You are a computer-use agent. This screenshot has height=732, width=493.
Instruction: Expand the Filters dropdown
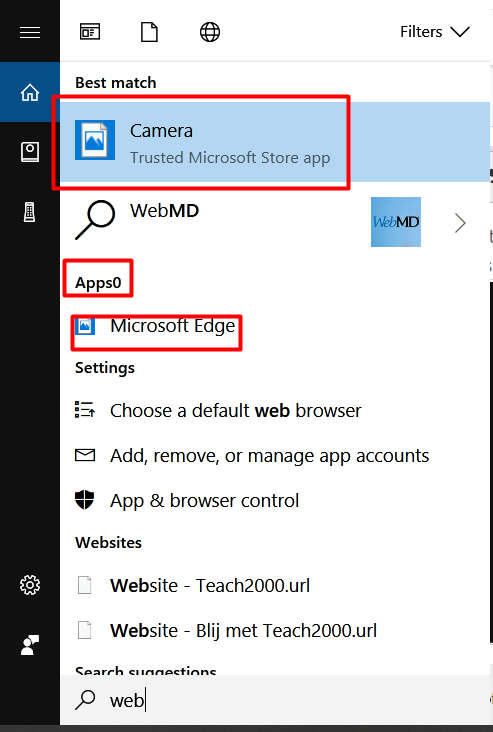coord(435,32)
